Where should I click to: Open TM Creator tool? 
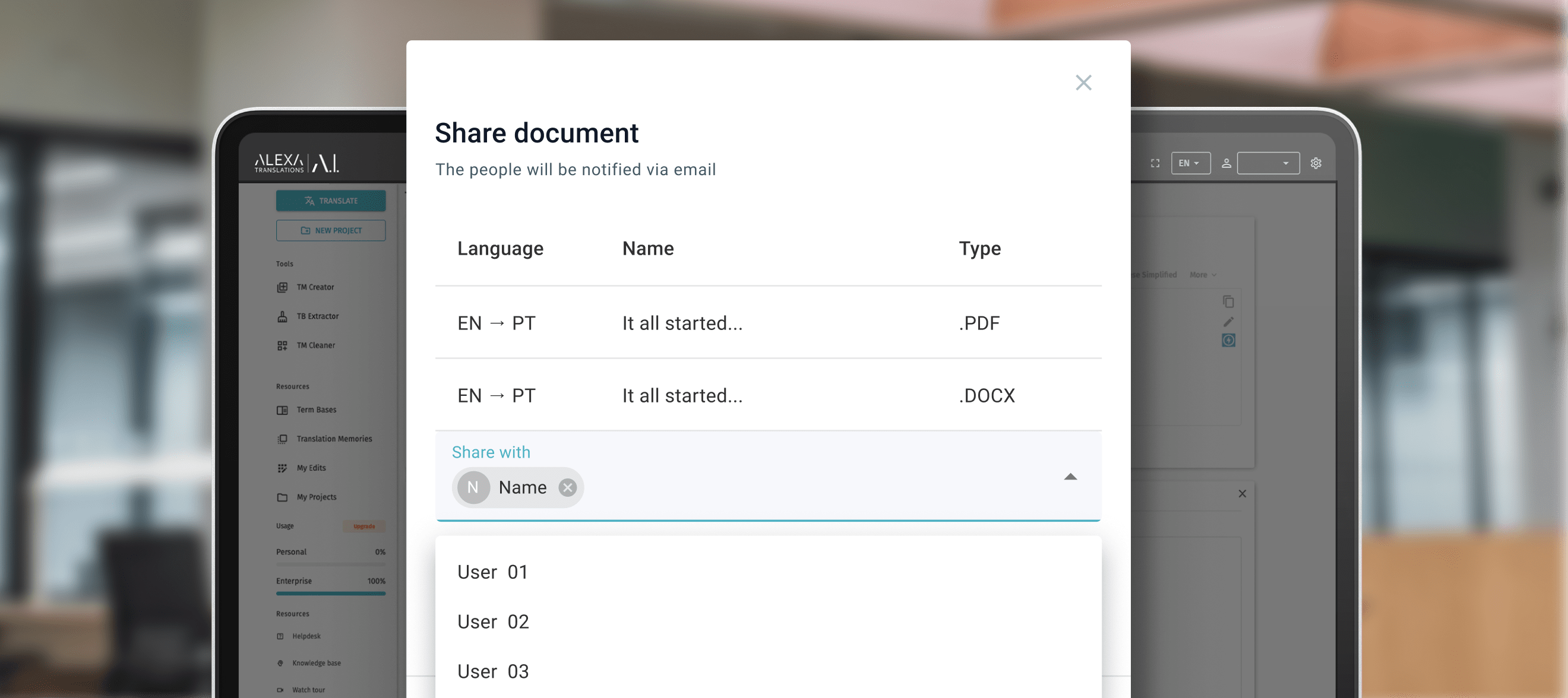pyautogui.click(x=305, y=287)
